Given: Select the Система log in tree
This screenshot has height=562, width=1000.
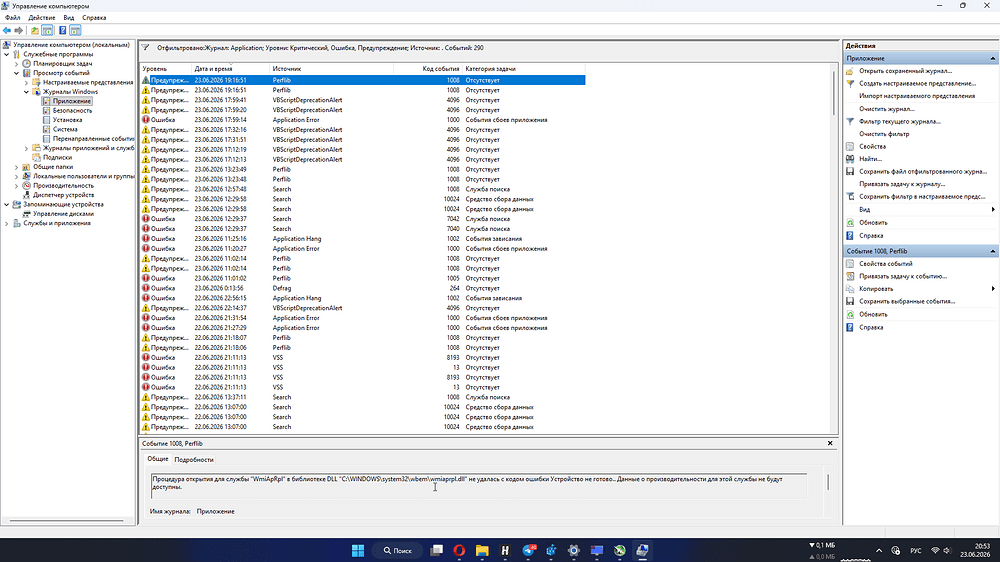Looking at the screenshot, I should (65, 129).
